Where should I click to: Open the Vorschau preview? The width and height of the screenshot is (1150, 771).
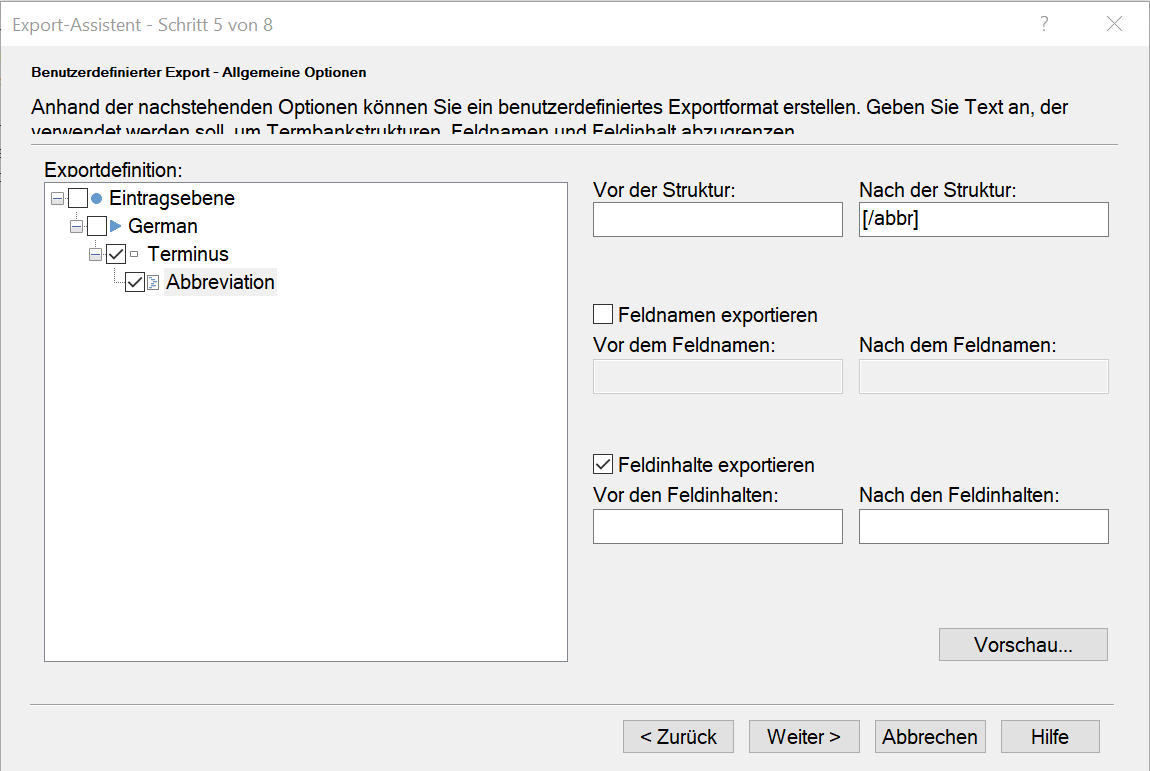(1023, 644)
